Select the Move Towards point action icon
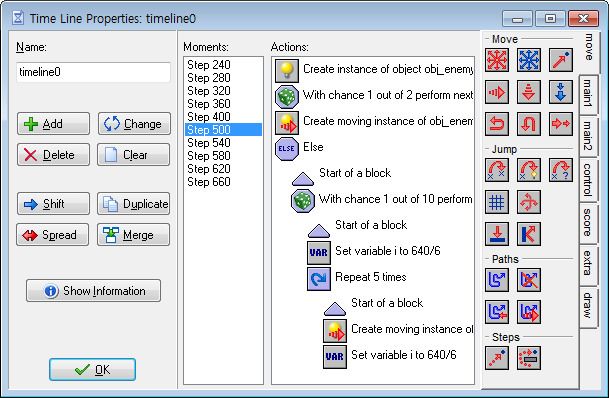Screen dimensions: 609x398 pyautogui.click(x=560, y=60)
